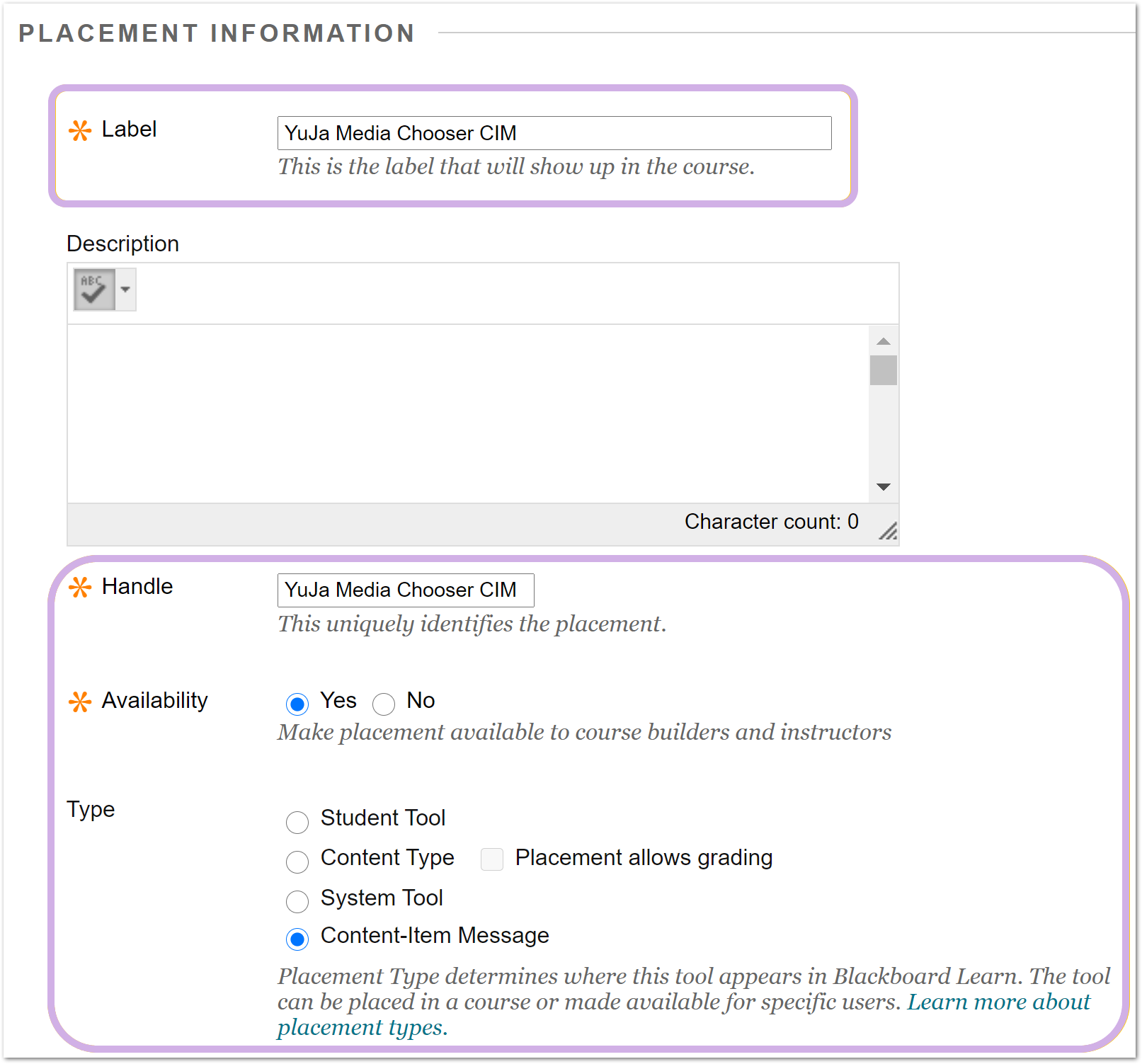Click the spell check ABC icon
The height and width of the screenshot is (1064, 1142).
click(94, 290)
